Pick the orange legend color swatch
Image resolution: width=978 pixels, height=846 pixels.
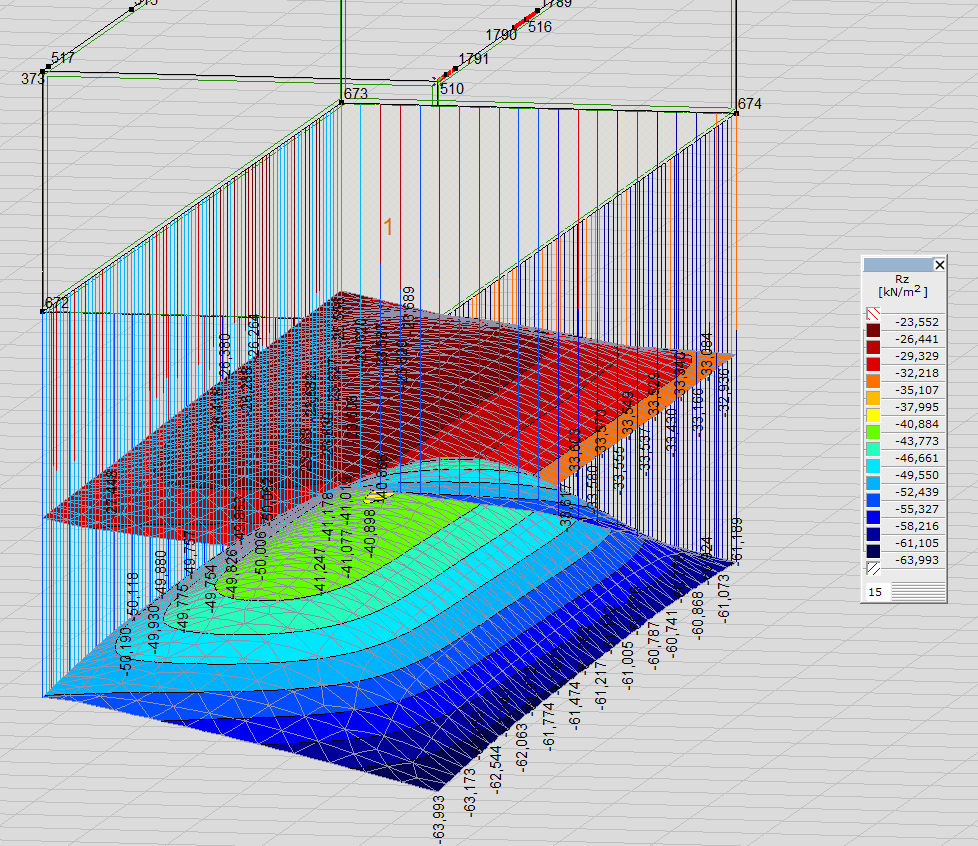pos(873,381)
